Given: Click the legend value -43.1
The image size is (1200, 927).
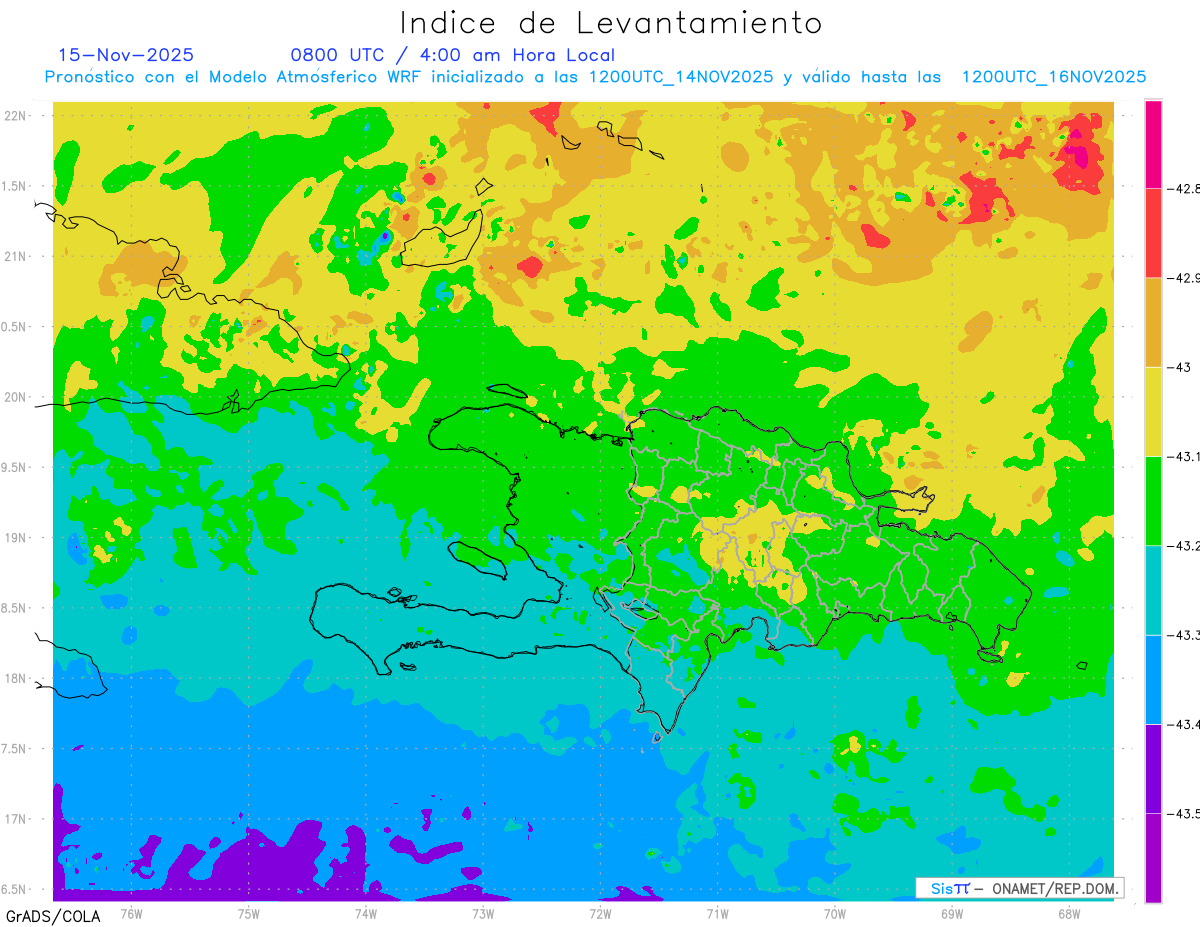Looking at the screenshot, I should [1184, 456].
